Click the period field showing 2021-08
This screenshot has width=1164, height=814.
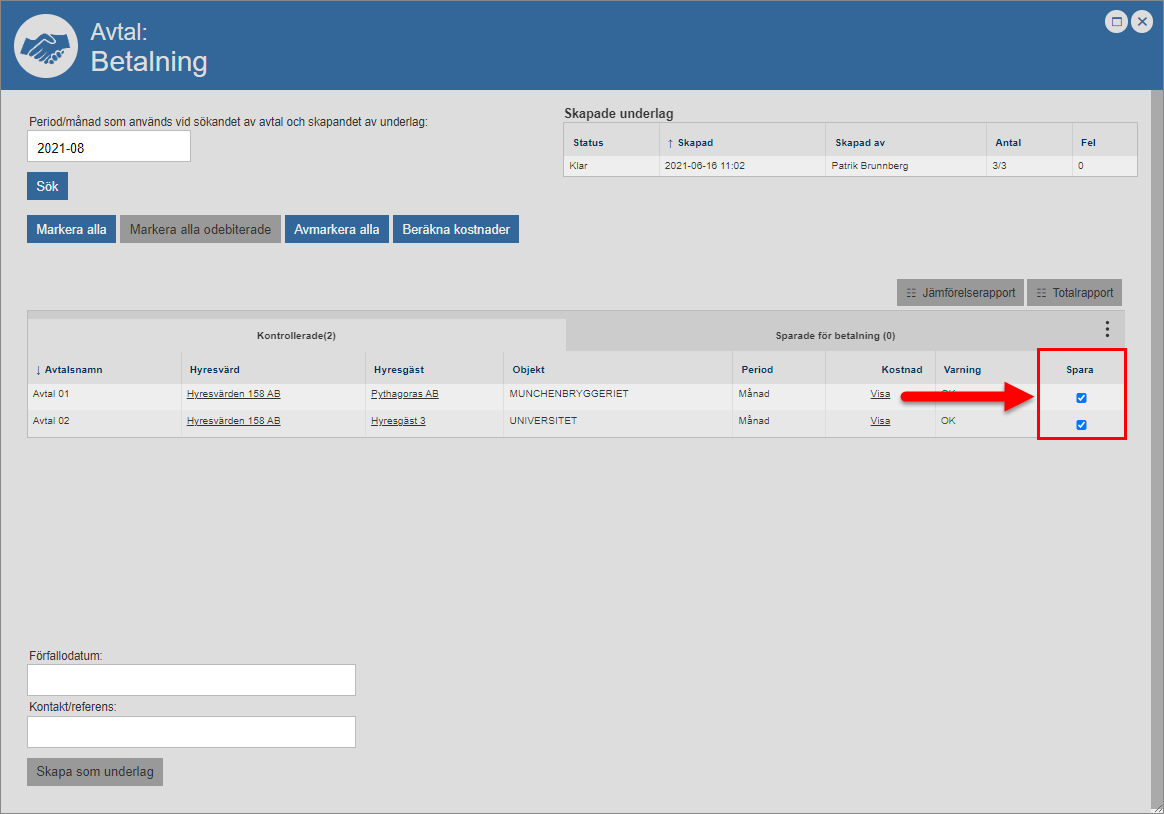[x=108, y=147]
